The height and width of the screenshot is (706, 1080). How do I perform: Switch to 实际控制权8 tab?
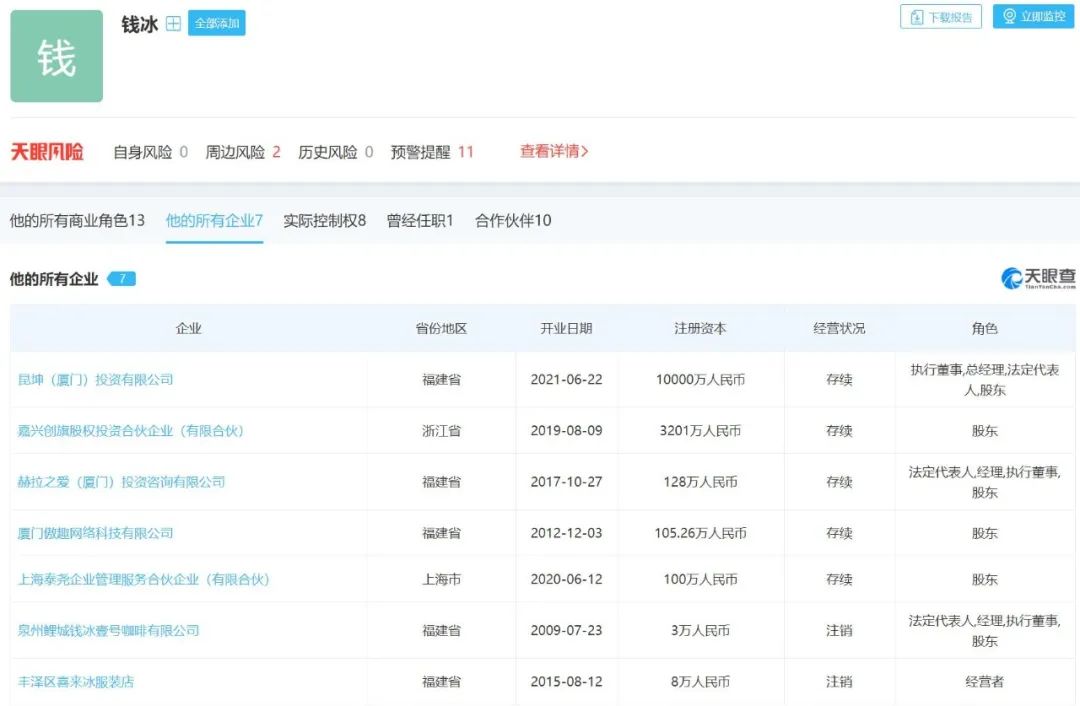(324, 220)
